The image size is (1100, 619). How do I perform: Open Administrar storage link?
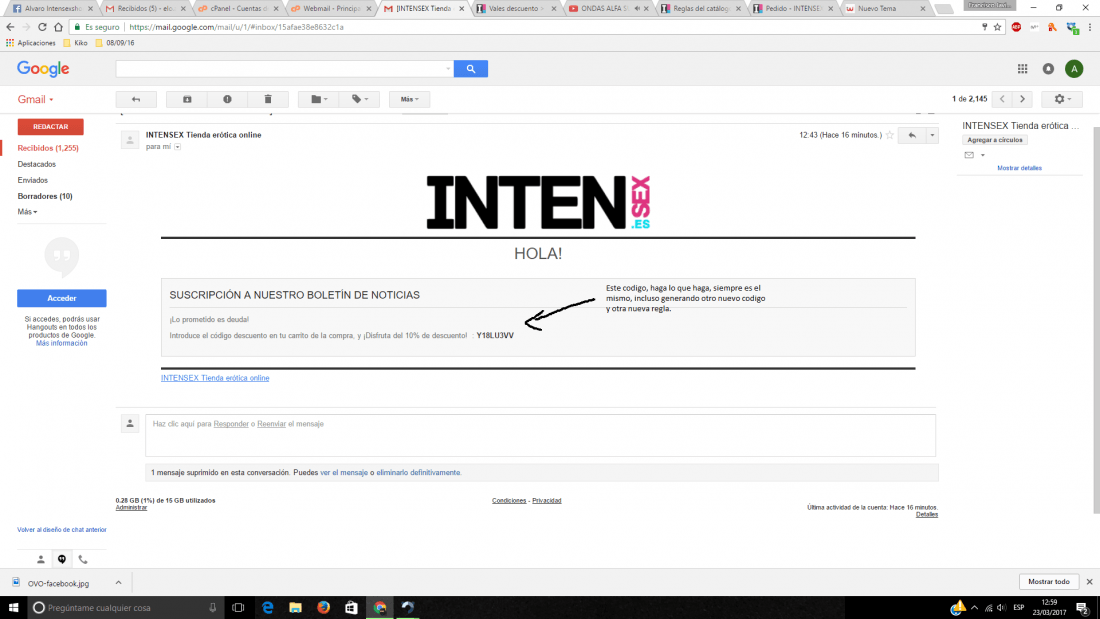point(131,507)
